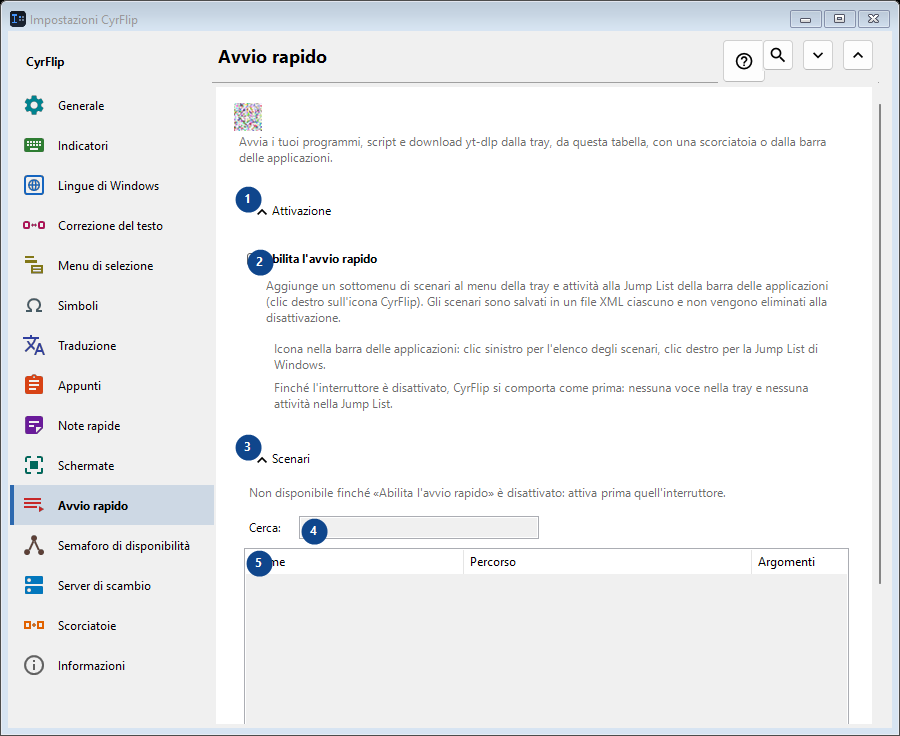Click the Note rapide note icon
This screenshot has width=900, height=736.
pyautogui.click(x=34, y=425)
